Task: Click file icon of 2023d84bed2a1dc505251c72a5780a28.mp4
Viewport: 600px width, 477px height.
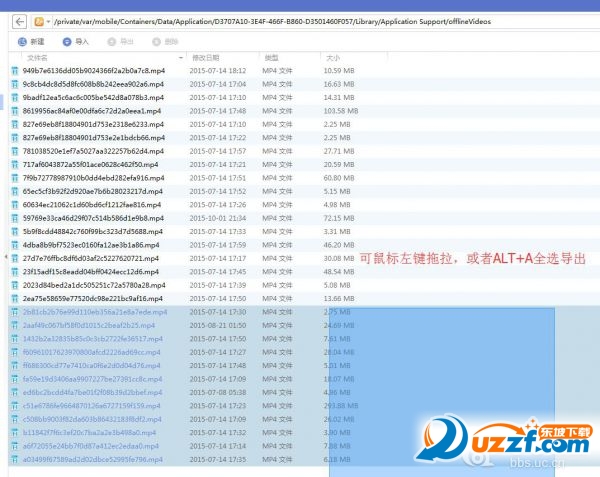Action: (x=15, y=285)
